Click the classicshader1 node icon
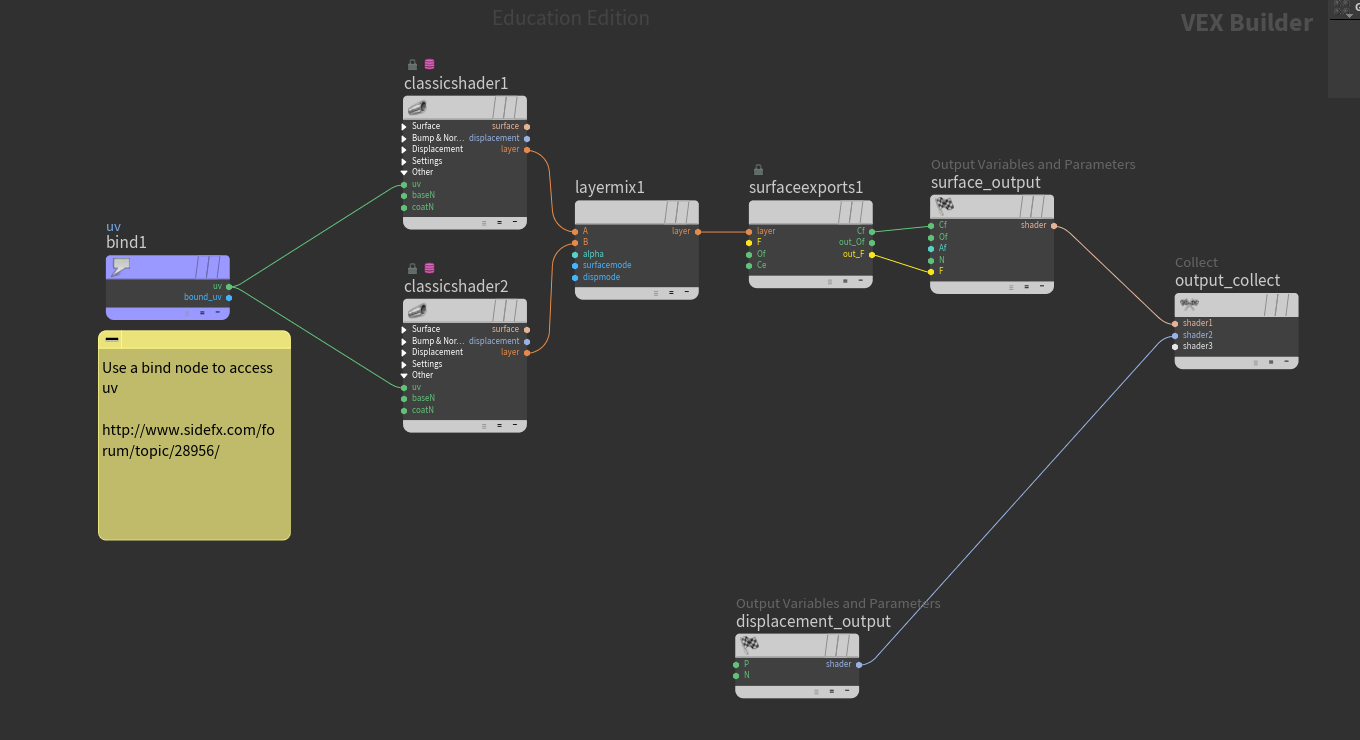Viewport: 1360px width, 740px height. click(x=417, y=108)
